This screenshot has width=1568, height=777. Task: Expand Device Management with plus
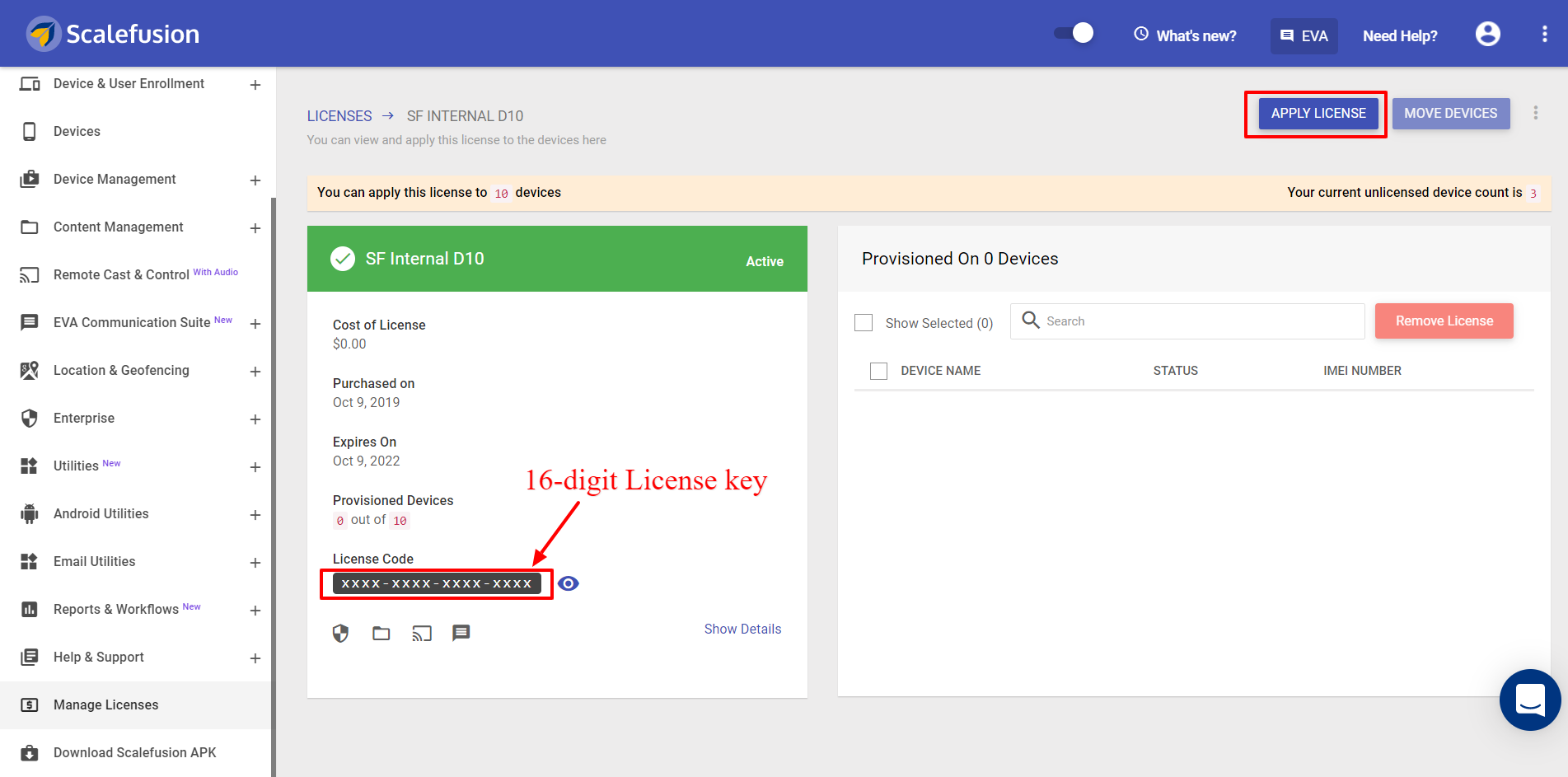pos(255,180)
